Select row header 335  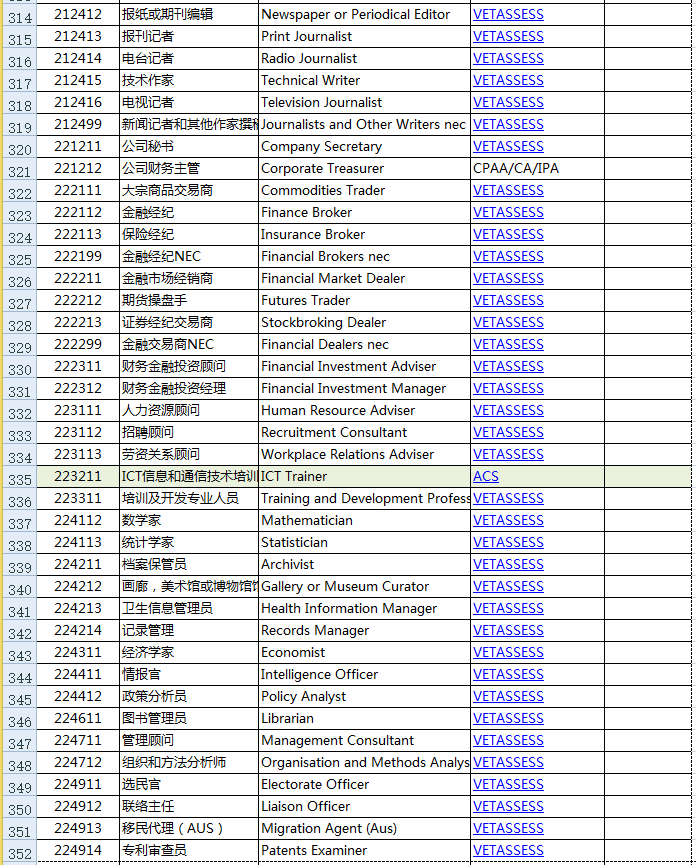tap(19, 477)
